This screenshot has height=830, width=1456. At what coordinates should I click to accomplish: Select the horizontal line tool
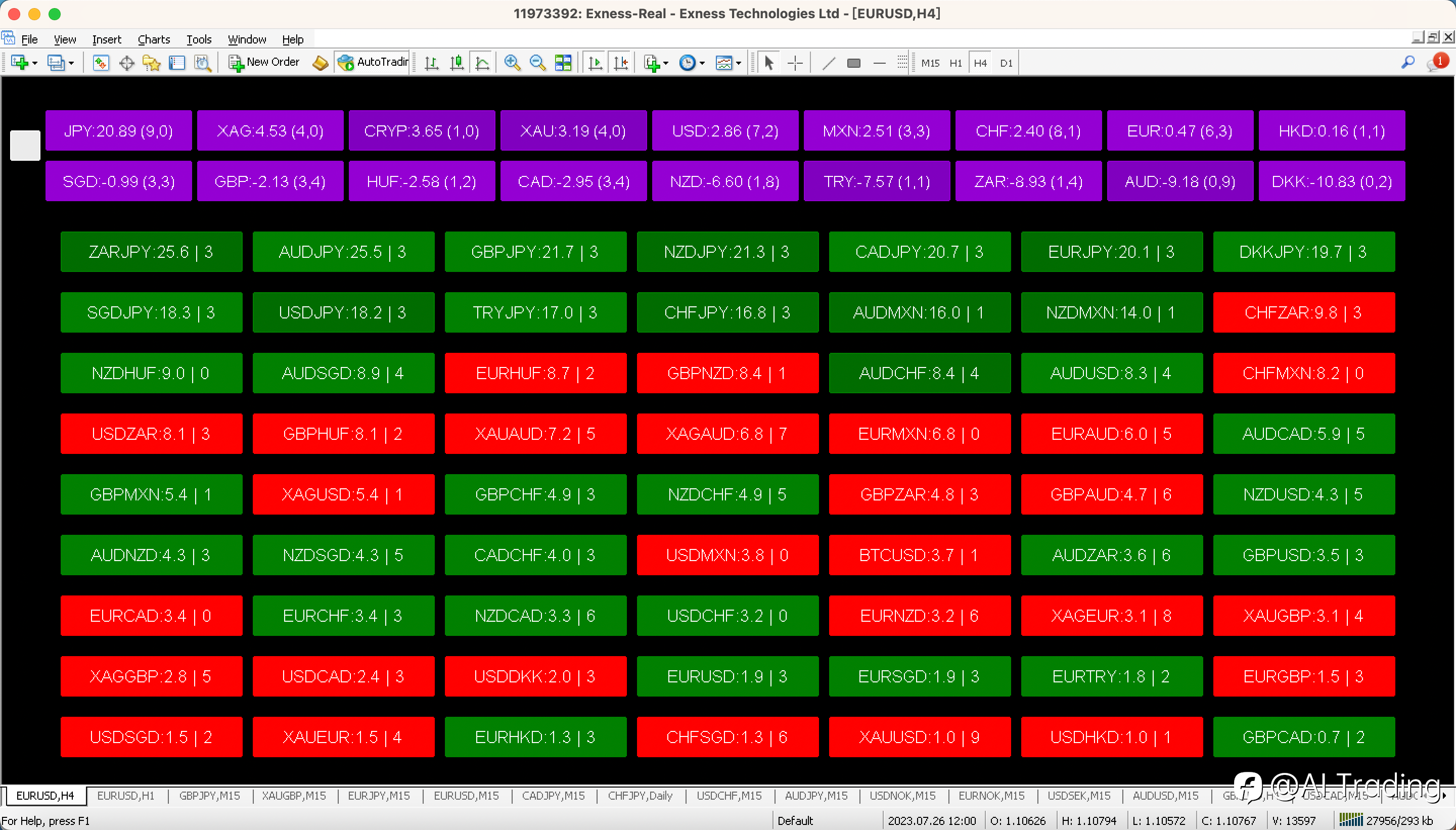point(880,63)
